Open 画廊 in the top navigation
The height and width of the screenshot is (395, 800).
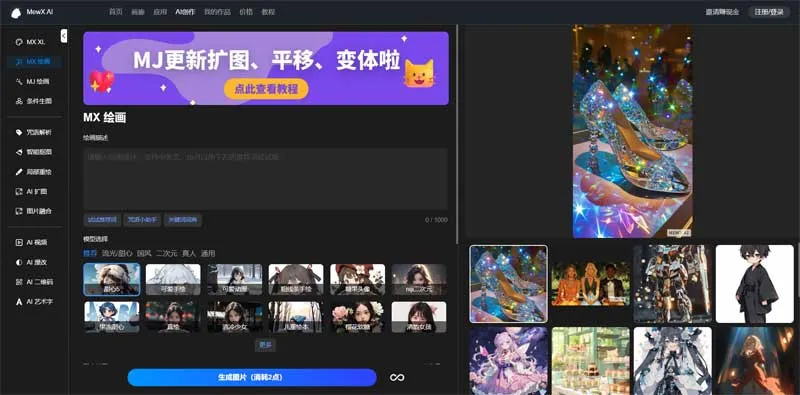pos(138,12)
